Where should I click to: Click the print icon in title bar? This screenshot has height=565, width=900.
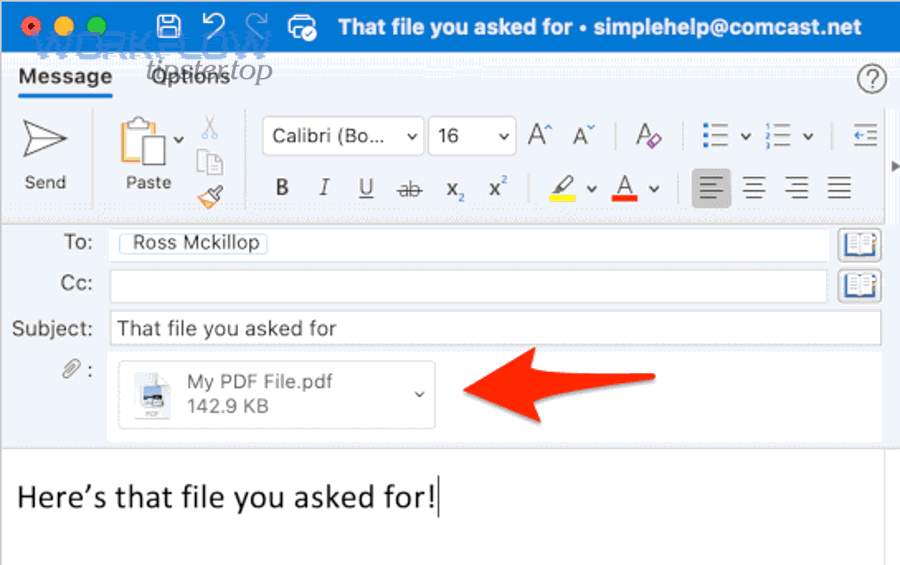pos(301,27)
